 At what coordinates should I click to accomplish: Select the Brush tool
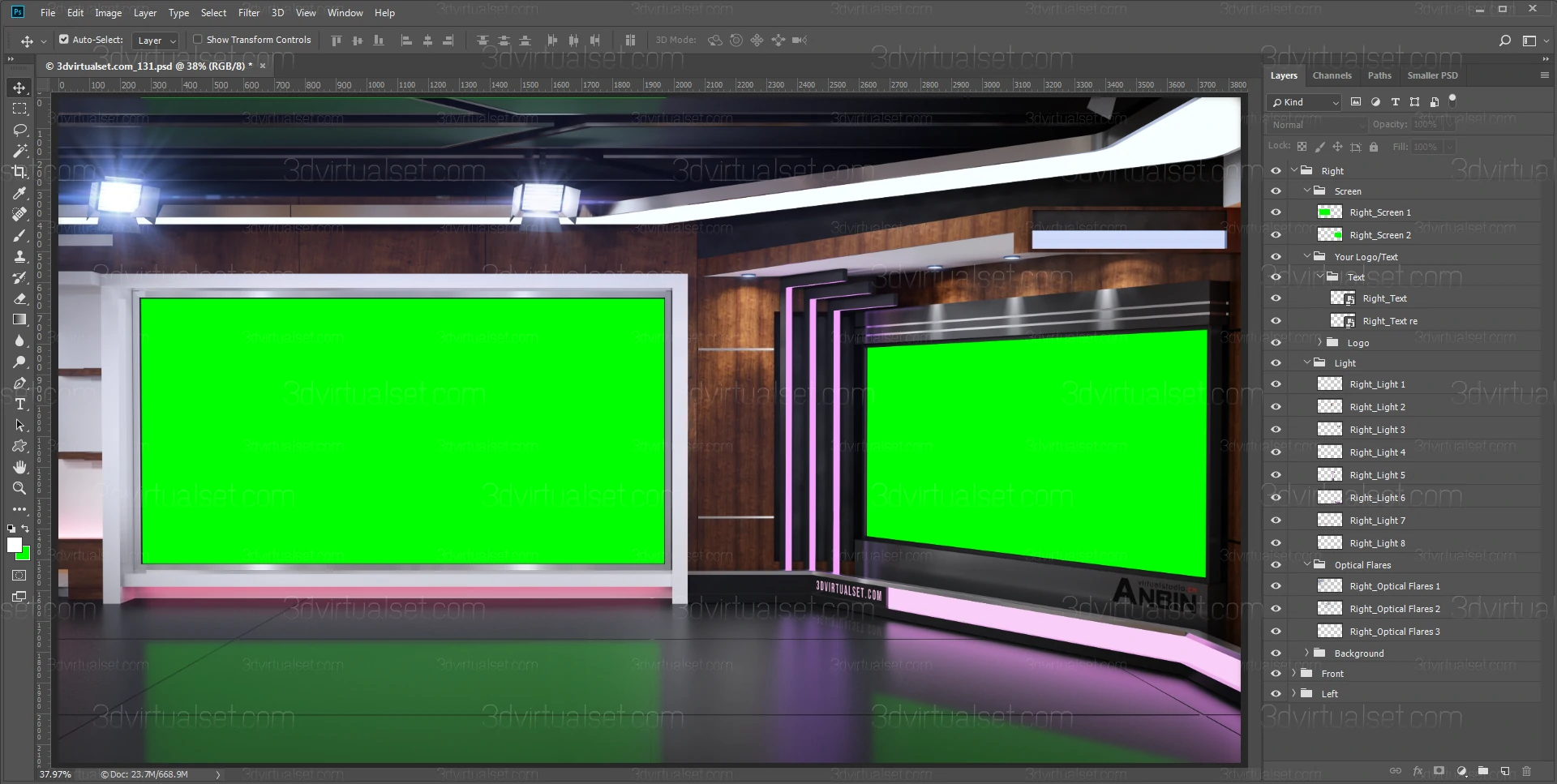(19, 235)
